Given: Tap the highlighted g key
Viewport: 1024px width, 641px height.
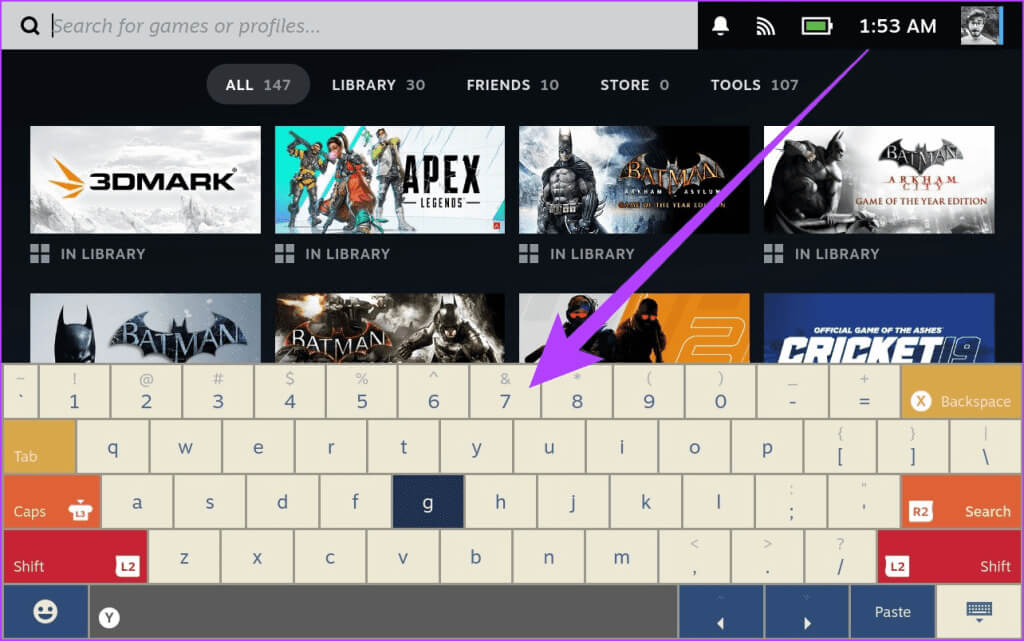Looking at the screenshot, I should (x=428, y=501).
